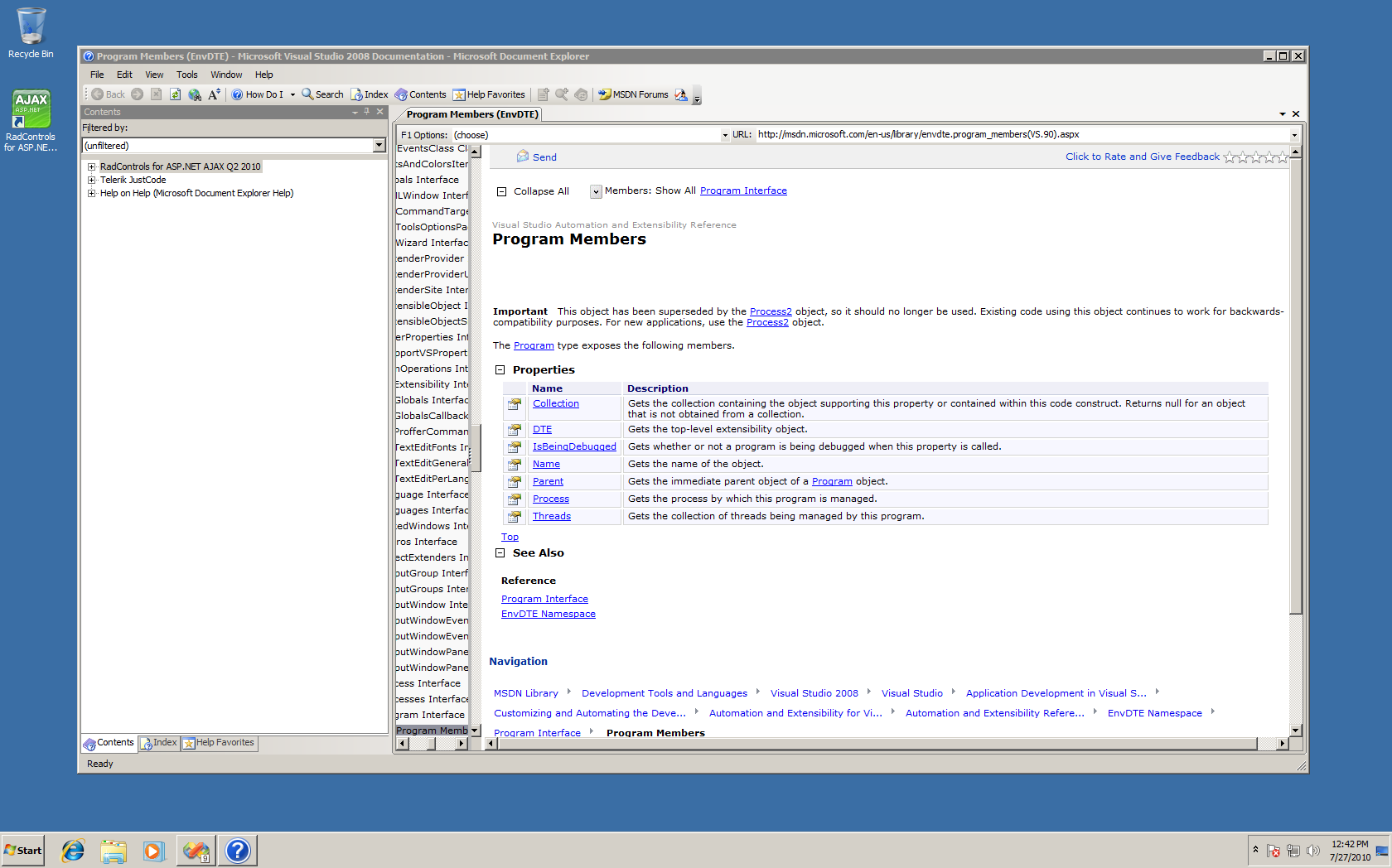Image resolution: width=1392 pixels, height=868 pixels.
Task: Click the Sync with Table of Contents icon
Action: point(581,94)
